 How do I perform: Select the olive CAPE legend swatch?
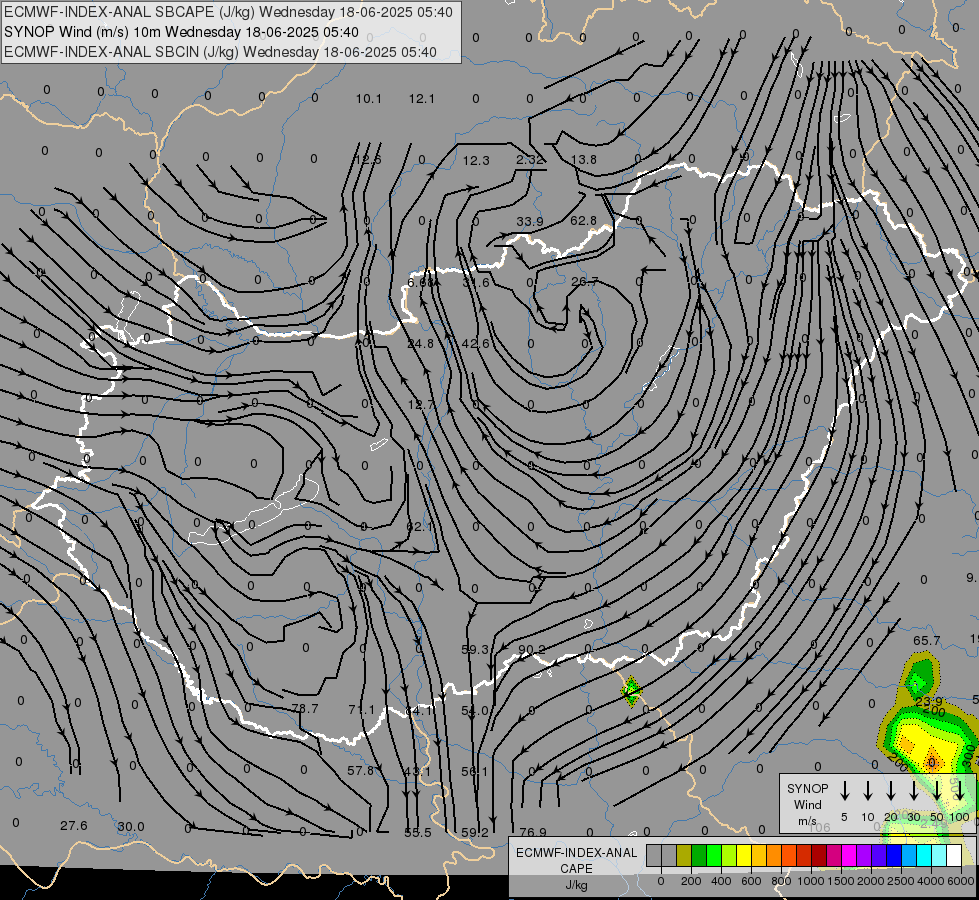tap(684, 855)
